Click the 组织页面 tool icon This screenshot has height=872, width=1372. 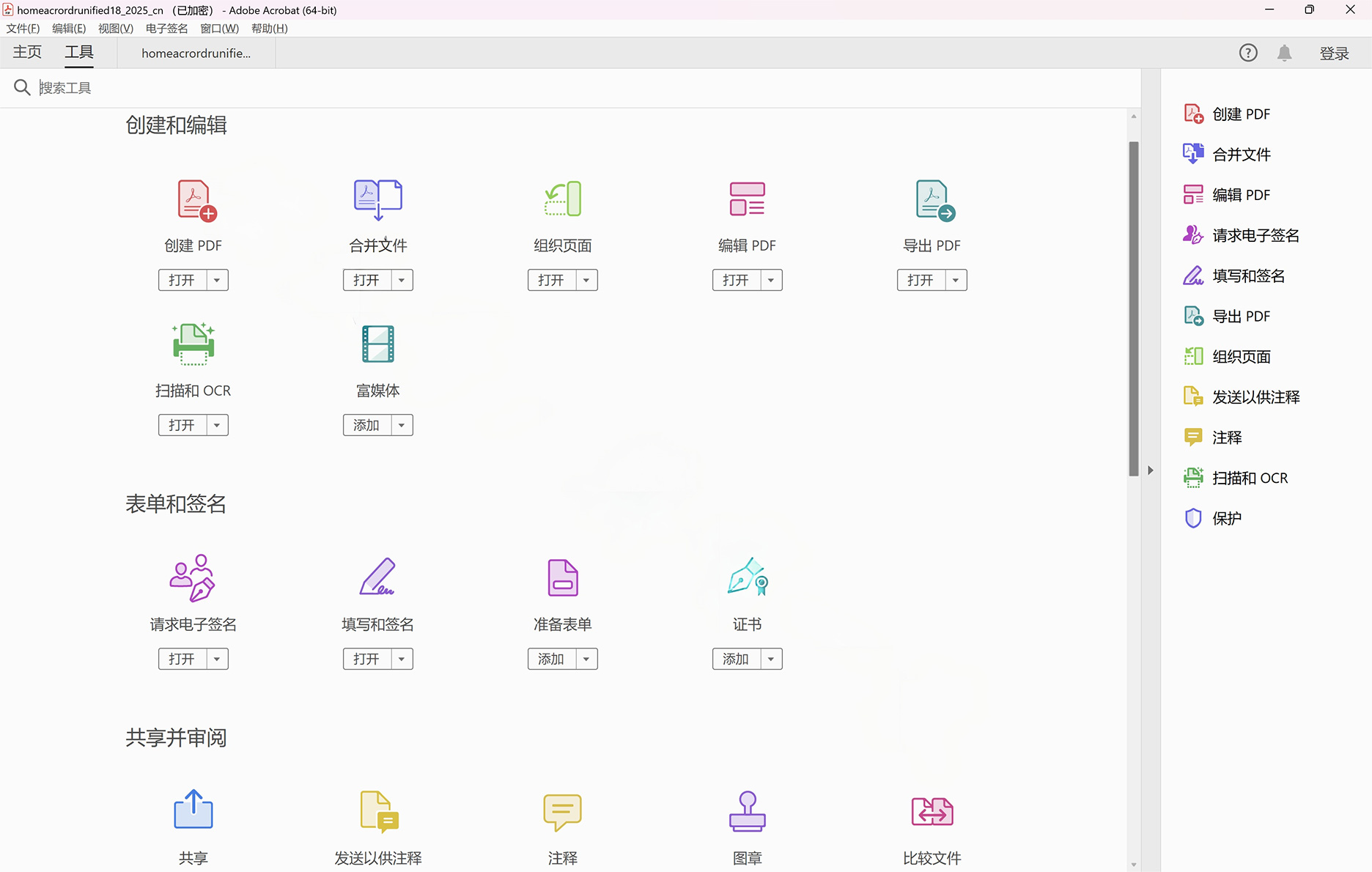click(563, 199)
